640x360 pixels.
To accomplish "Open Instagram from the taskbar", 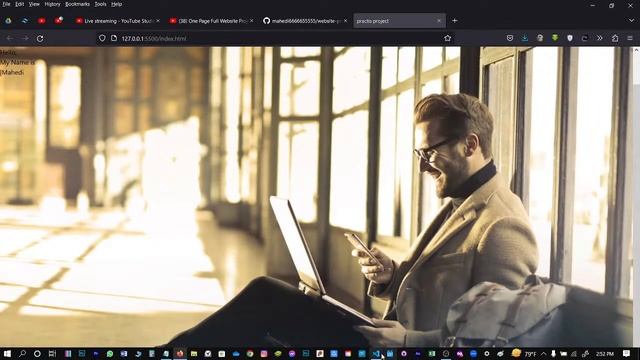I will tap(264, 354).
